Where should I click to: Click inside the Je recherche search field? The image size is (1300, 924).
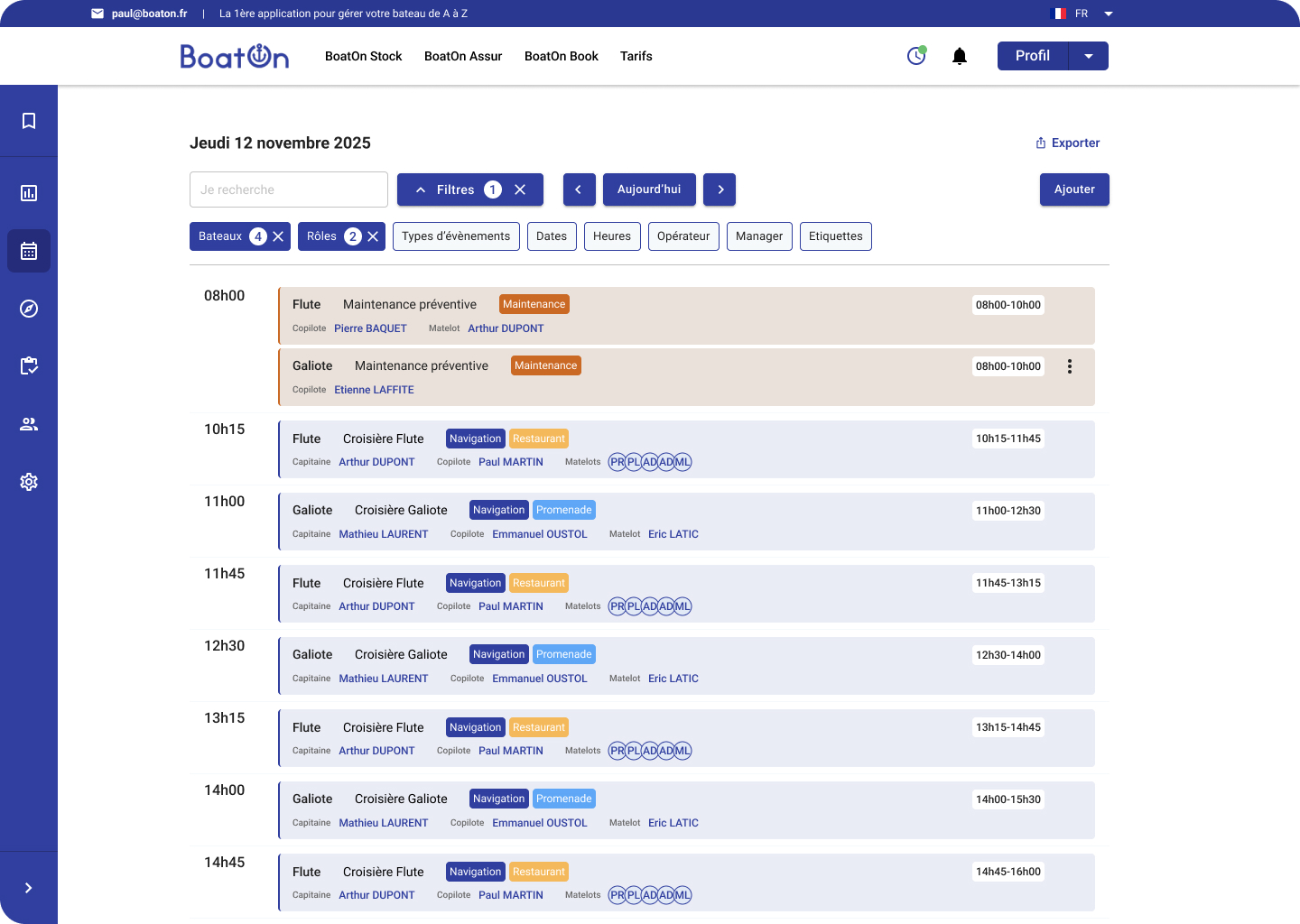pos(288,189)
